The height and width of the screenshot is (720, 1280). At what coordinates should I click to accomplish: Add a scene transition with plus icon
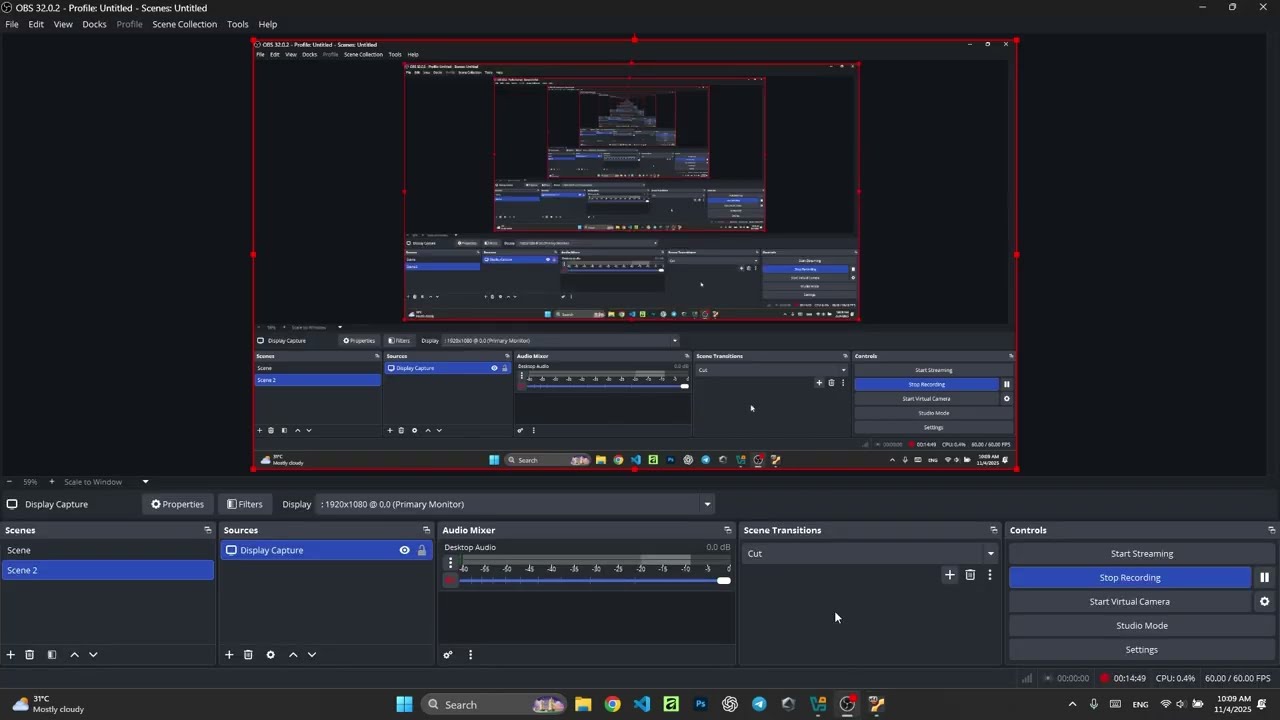click(950, 575)
